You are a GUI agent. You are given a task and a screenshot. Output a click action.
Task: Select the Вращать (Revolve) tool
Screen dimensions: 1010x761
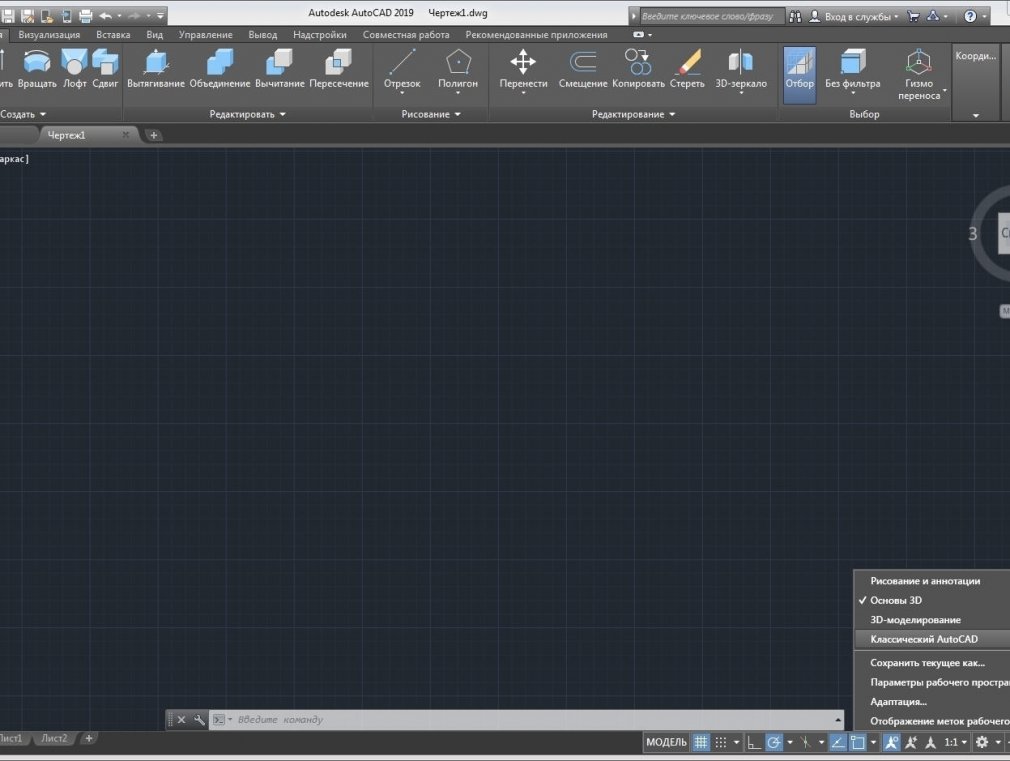tap(37, 70)
